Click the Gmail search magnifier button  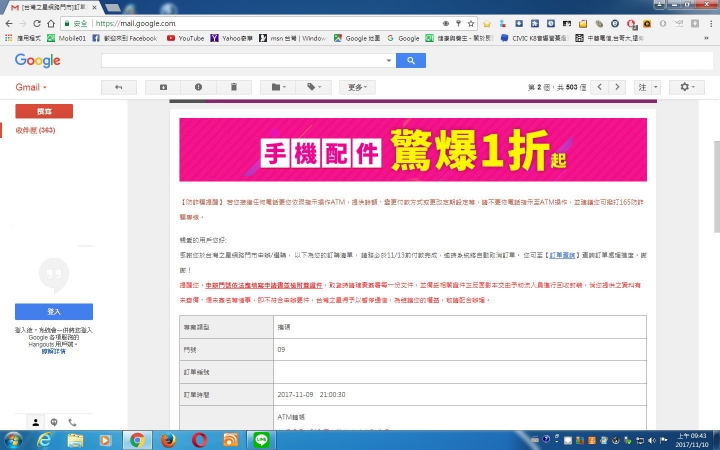point(411,60)
